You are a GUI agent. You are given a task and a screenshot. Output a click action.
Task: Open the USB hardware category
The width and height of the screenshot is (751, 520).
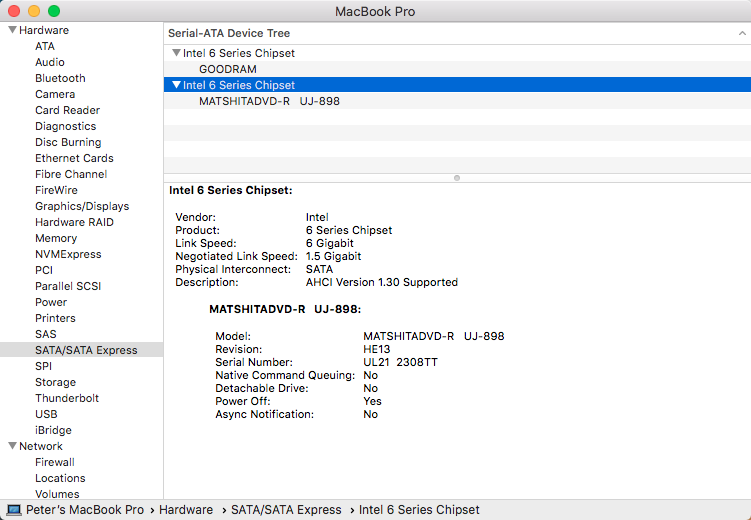(x=46, y=414)
